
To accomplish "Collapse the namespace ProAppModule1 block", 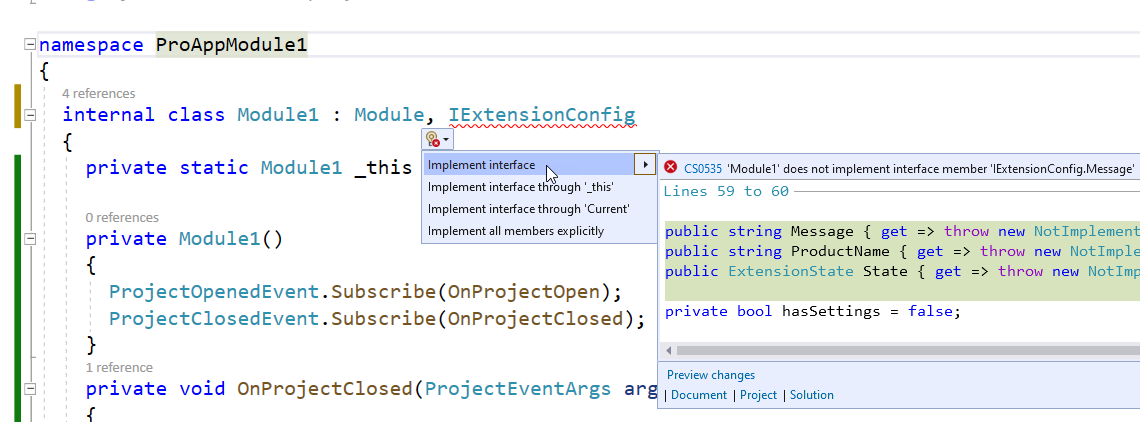I will pos(30,45).
